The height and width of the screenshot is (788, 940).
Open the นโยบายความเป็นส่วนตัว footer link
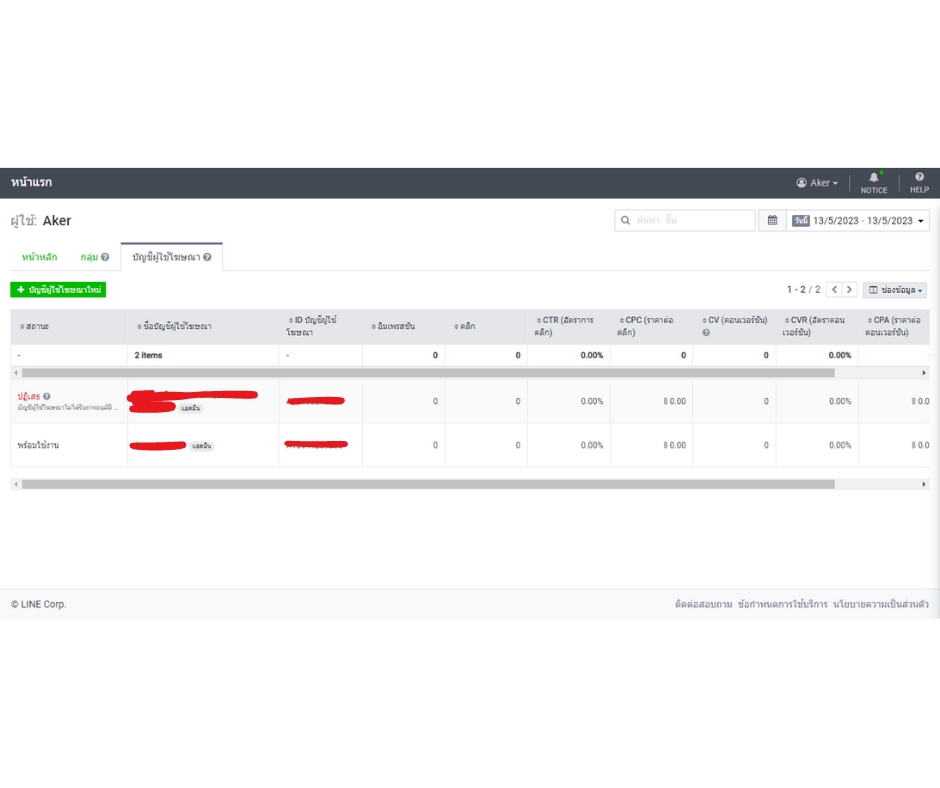881,604
